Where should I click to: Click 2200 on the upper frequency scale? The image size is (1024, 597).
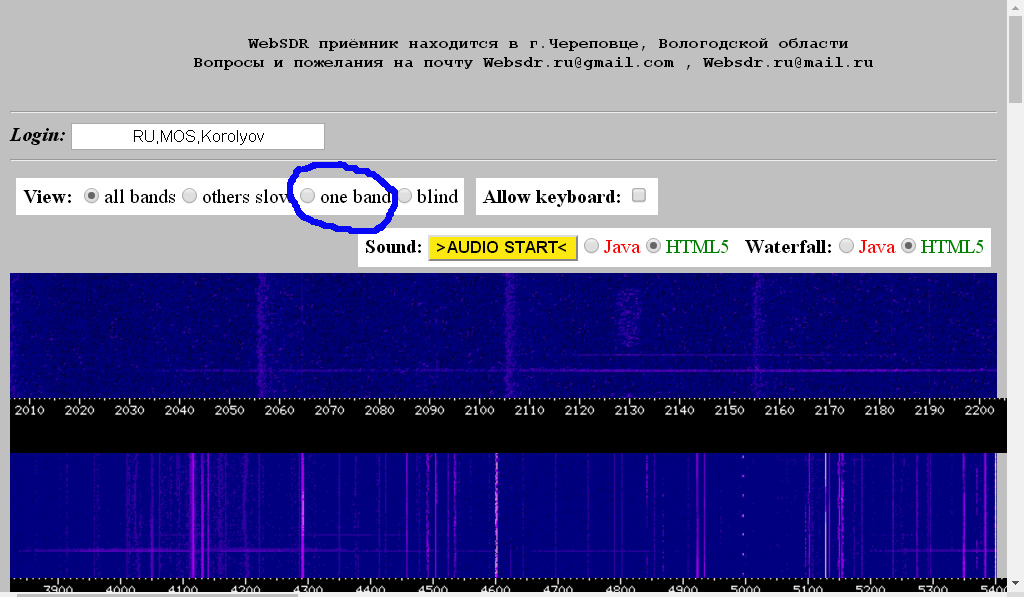(x=980, y=410)
